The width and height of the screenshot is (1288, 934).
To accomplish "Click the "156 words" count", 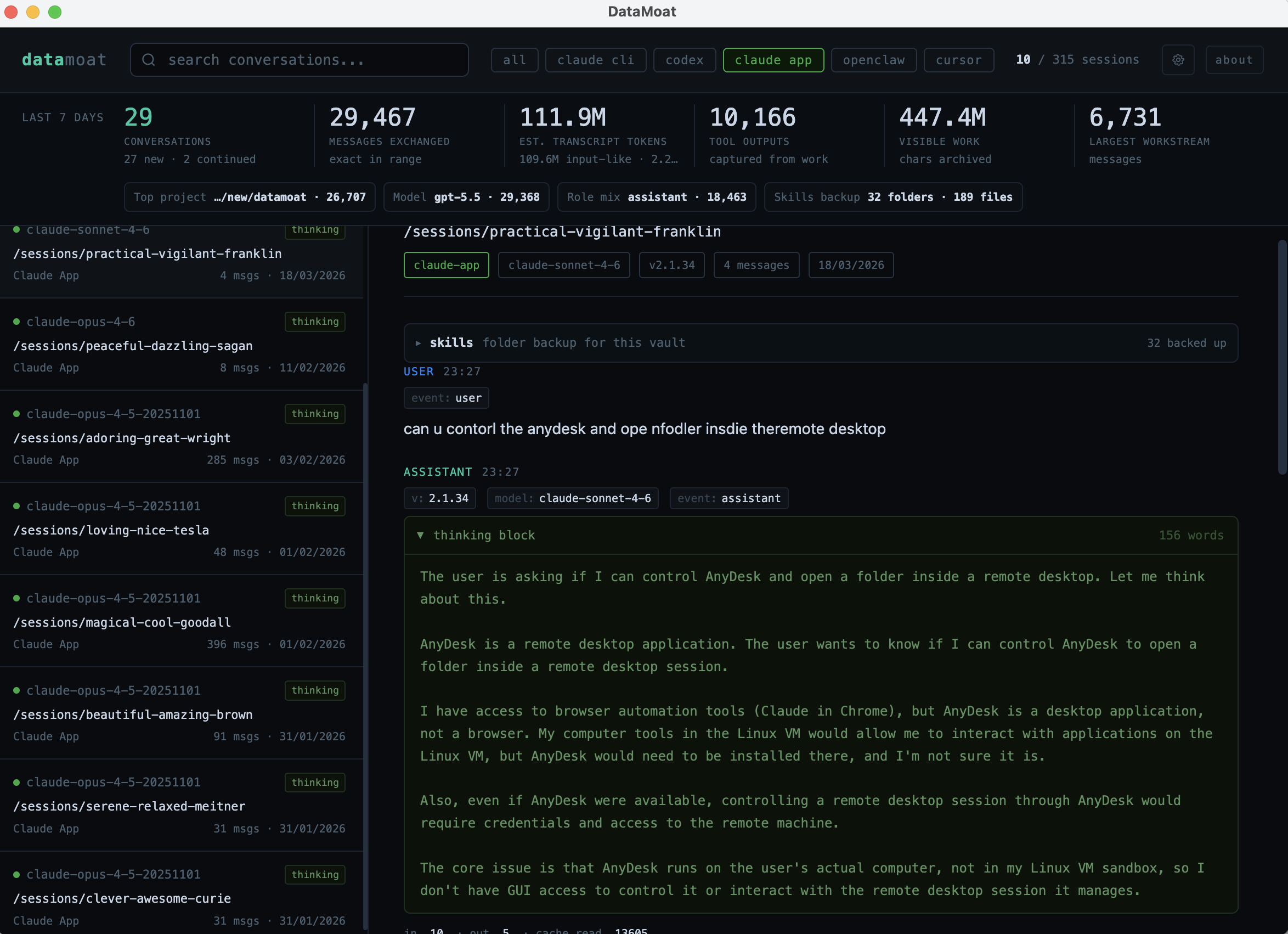I will tap(1191, 535).
